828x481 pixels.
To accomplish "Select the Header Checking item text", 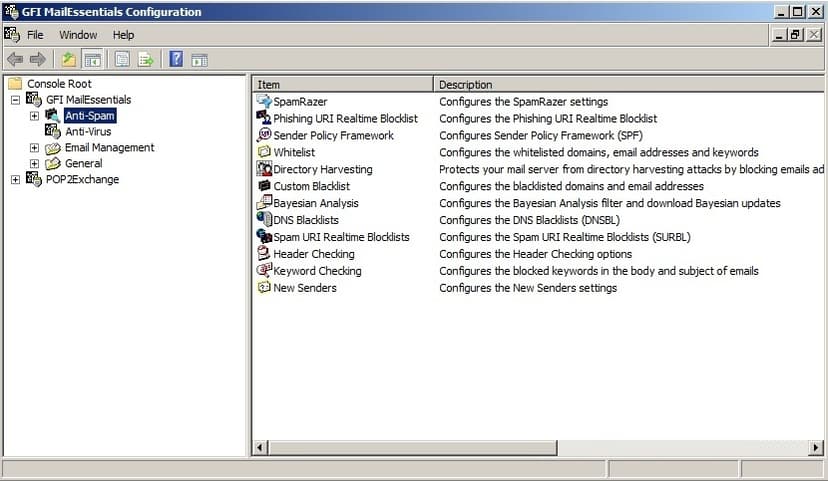I will pos(314,253).
